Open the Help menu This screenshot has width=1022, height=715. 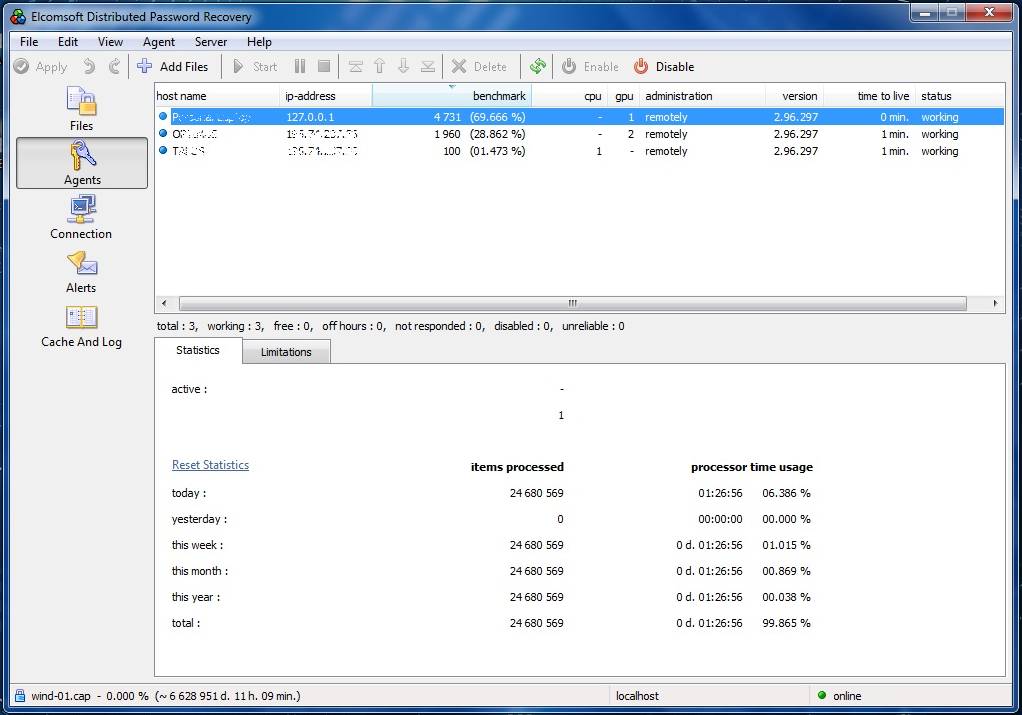259,42
